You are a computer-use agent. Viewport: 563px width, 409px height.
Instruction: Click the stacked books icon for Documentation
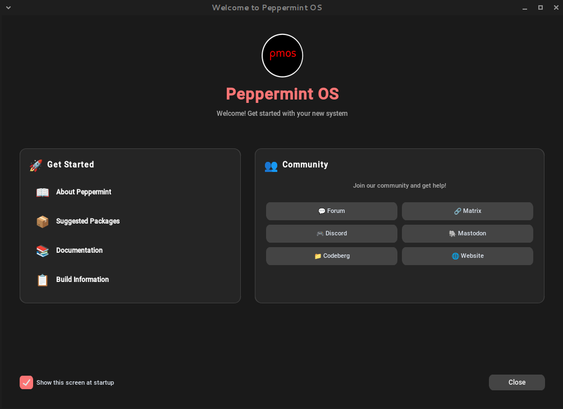point(42,251)
